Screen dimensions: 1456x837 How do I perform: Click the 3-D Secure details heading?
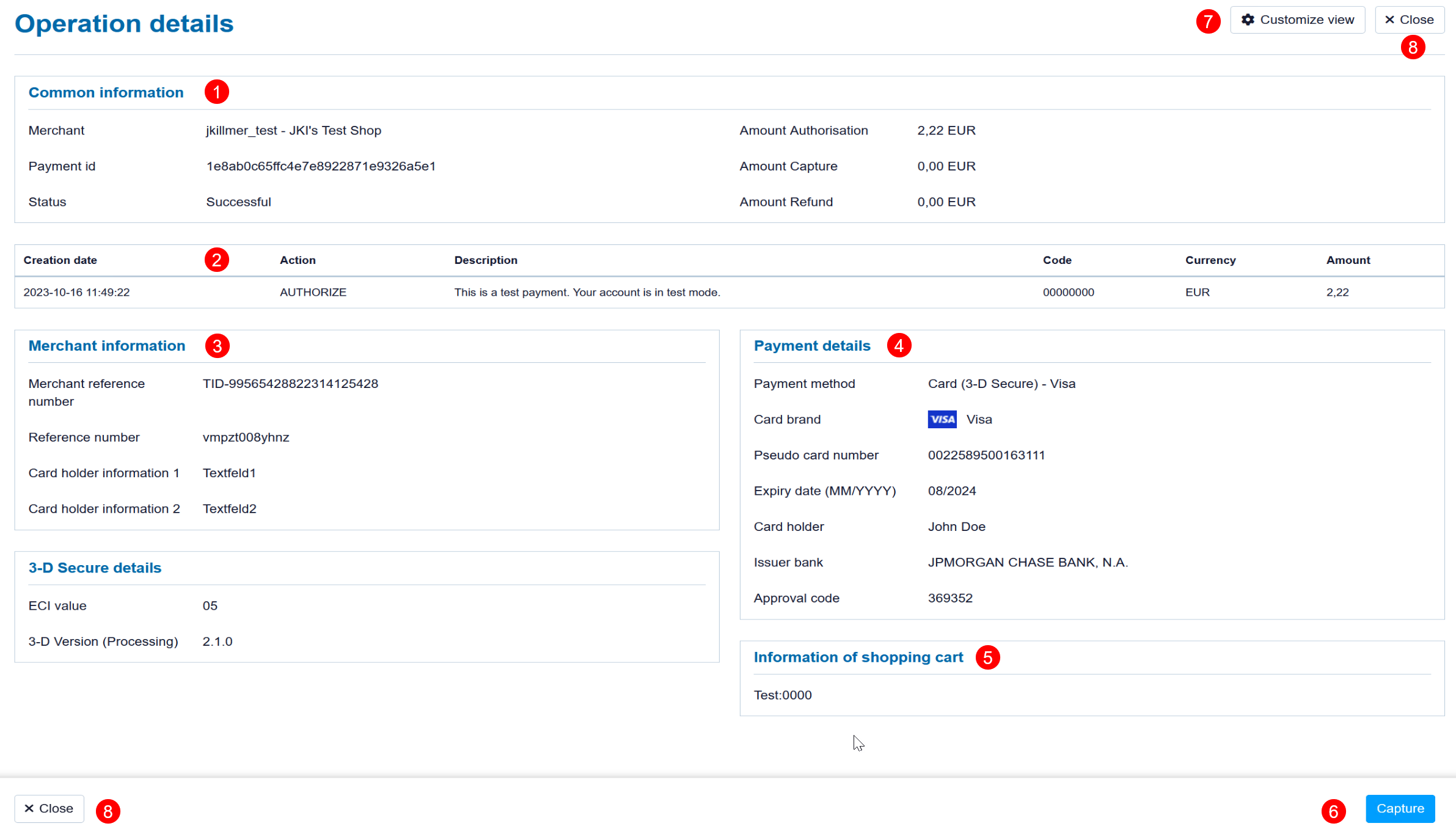tap(95, 568)
